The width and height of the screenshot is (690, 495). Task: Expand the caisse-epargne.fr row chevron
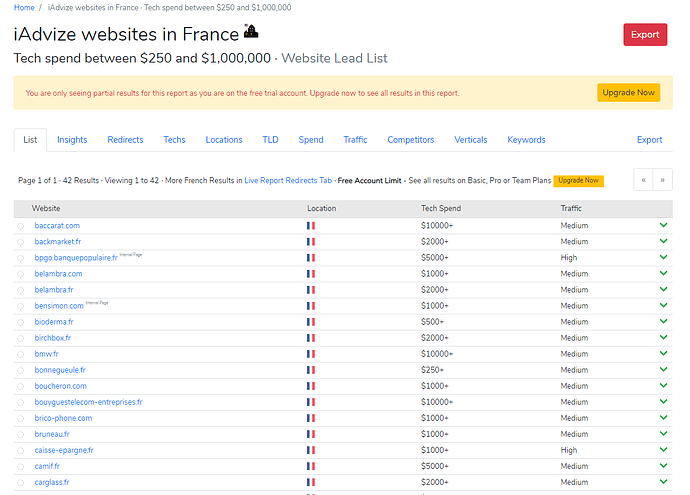point(664,449)
